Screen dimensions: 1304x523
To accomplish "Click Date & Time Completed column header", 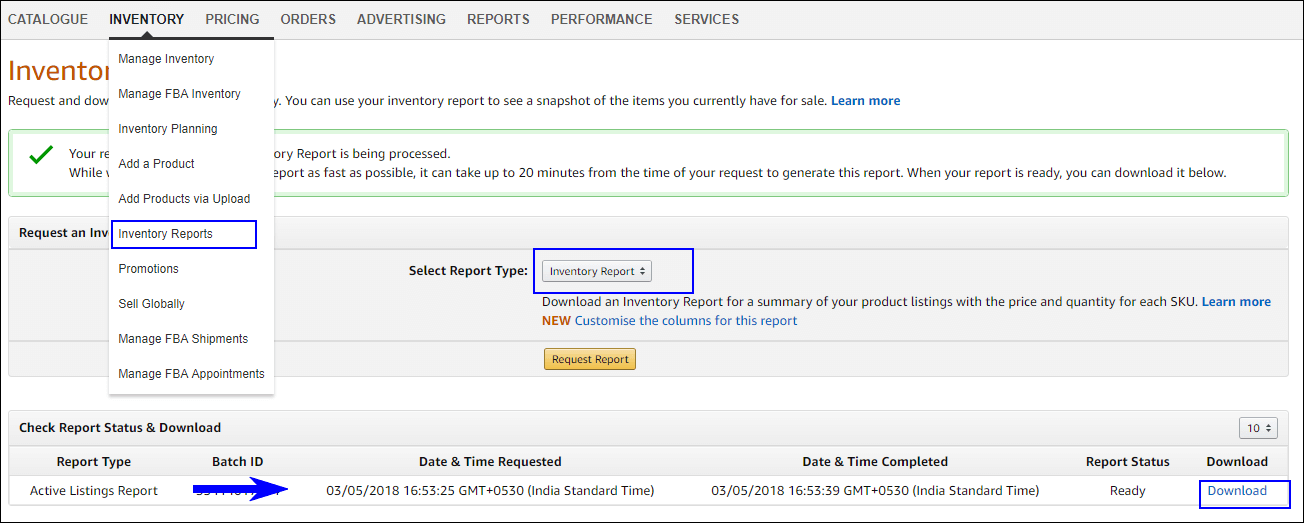I will point(875,462).
